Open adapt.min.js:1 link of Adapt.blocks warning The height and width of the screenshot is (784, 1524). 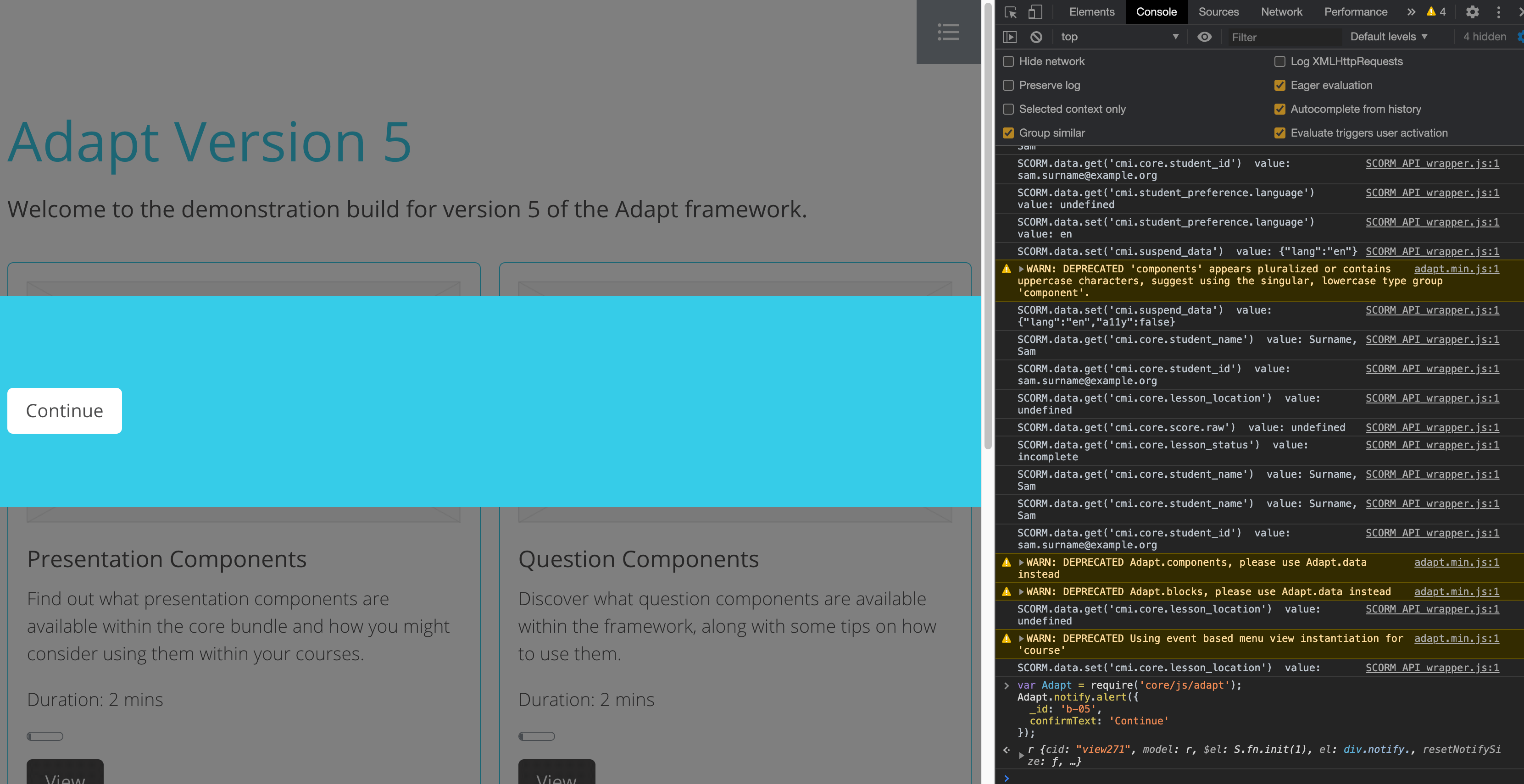coord(1457,592)
